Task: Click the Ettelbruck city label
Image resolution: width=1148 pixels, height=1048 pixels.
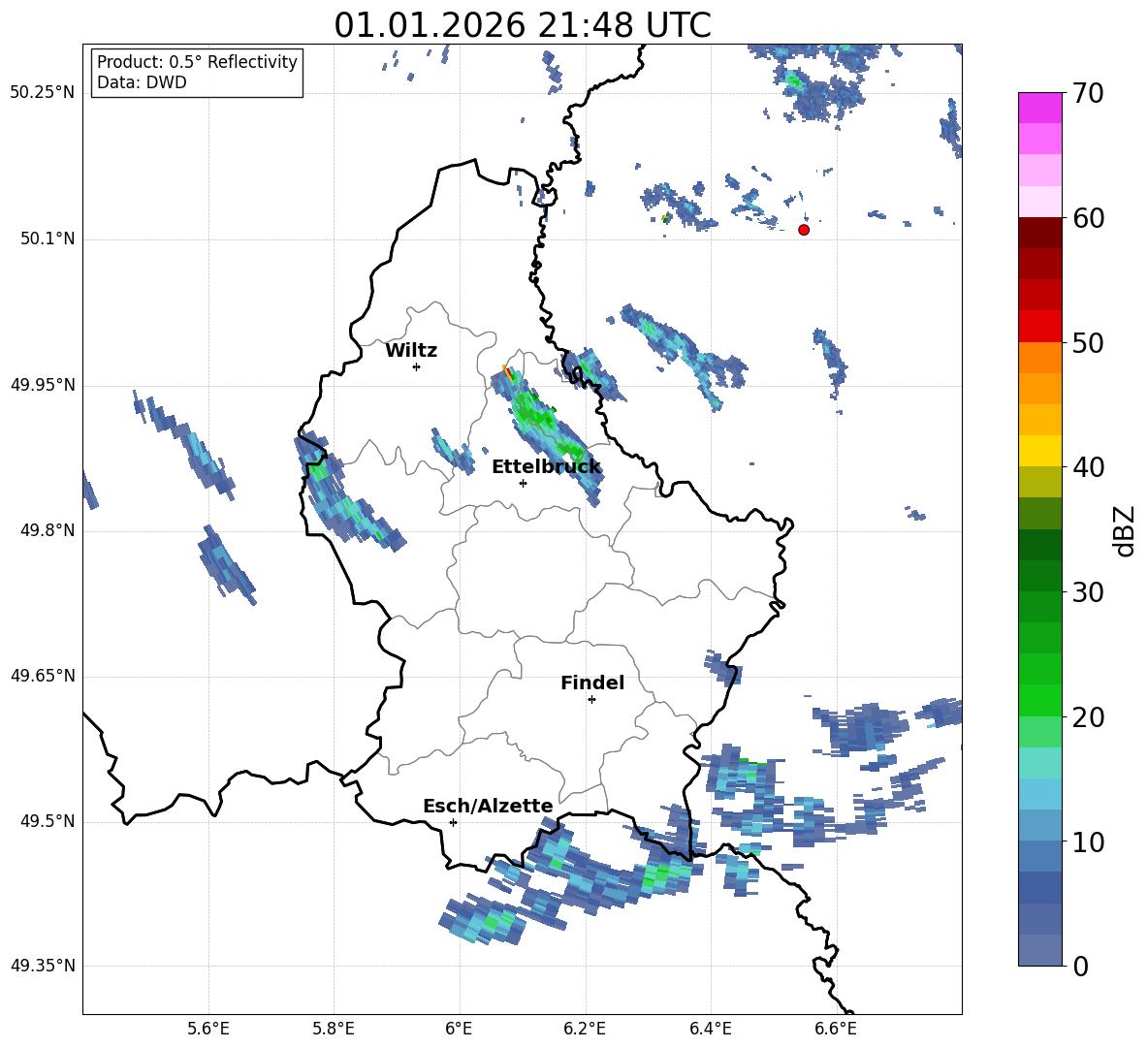Action: click(x=546, y=467)
